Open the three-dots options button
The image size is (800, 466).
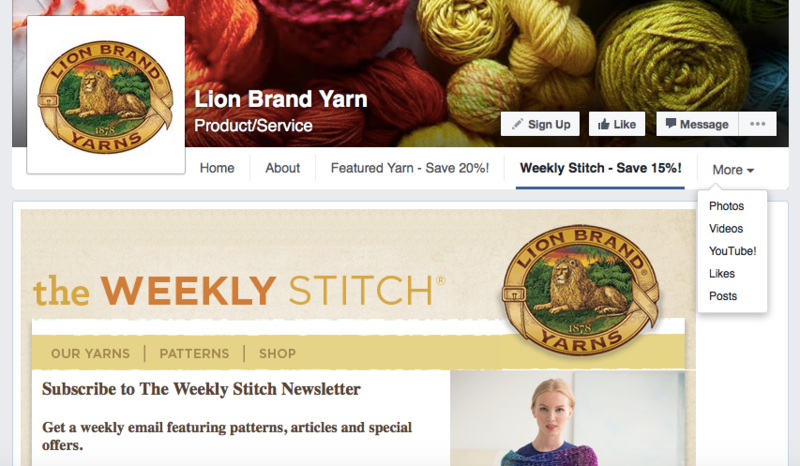[x=758, y=124]
